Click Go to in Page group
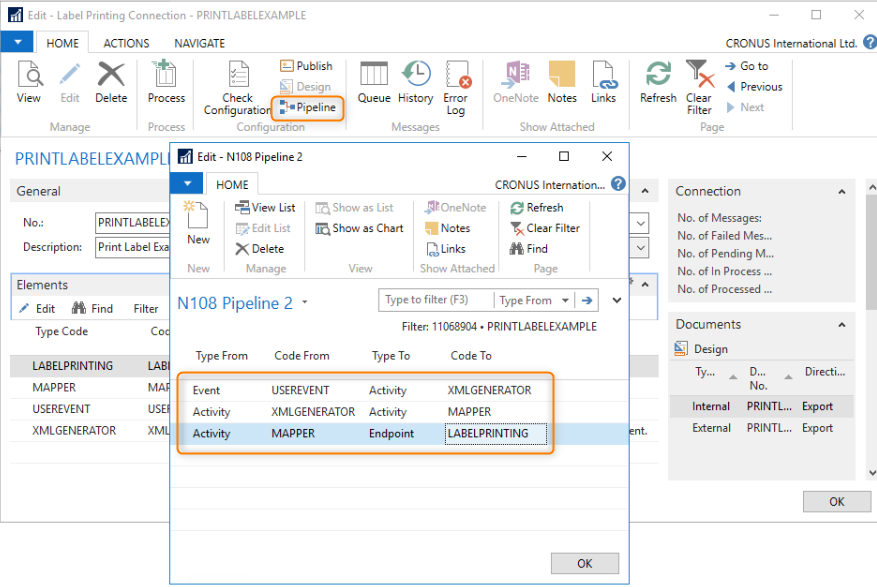The image size is (877, 587). (x=747, y=66)
